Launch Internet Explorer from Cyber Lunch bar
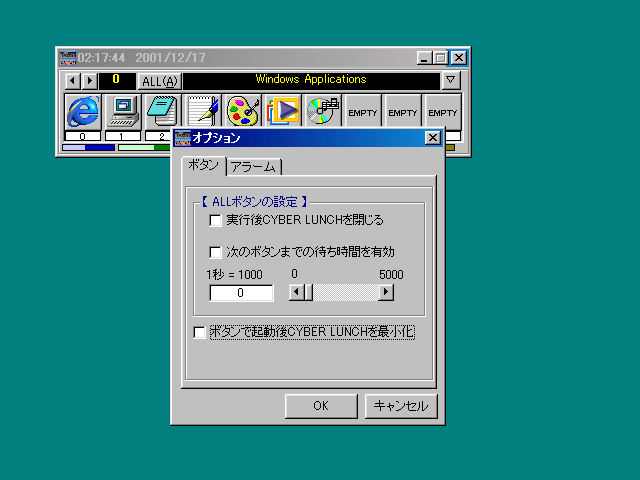This screenshot has width=640, height=480. click(x=83, y=111)
